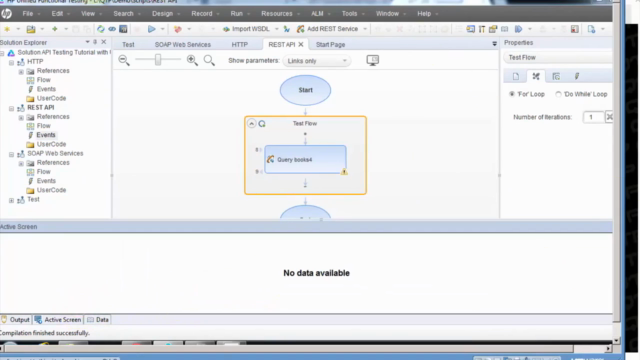
Task: Select Flow under SOAP Web Services
Action: [x=44, y=172]
